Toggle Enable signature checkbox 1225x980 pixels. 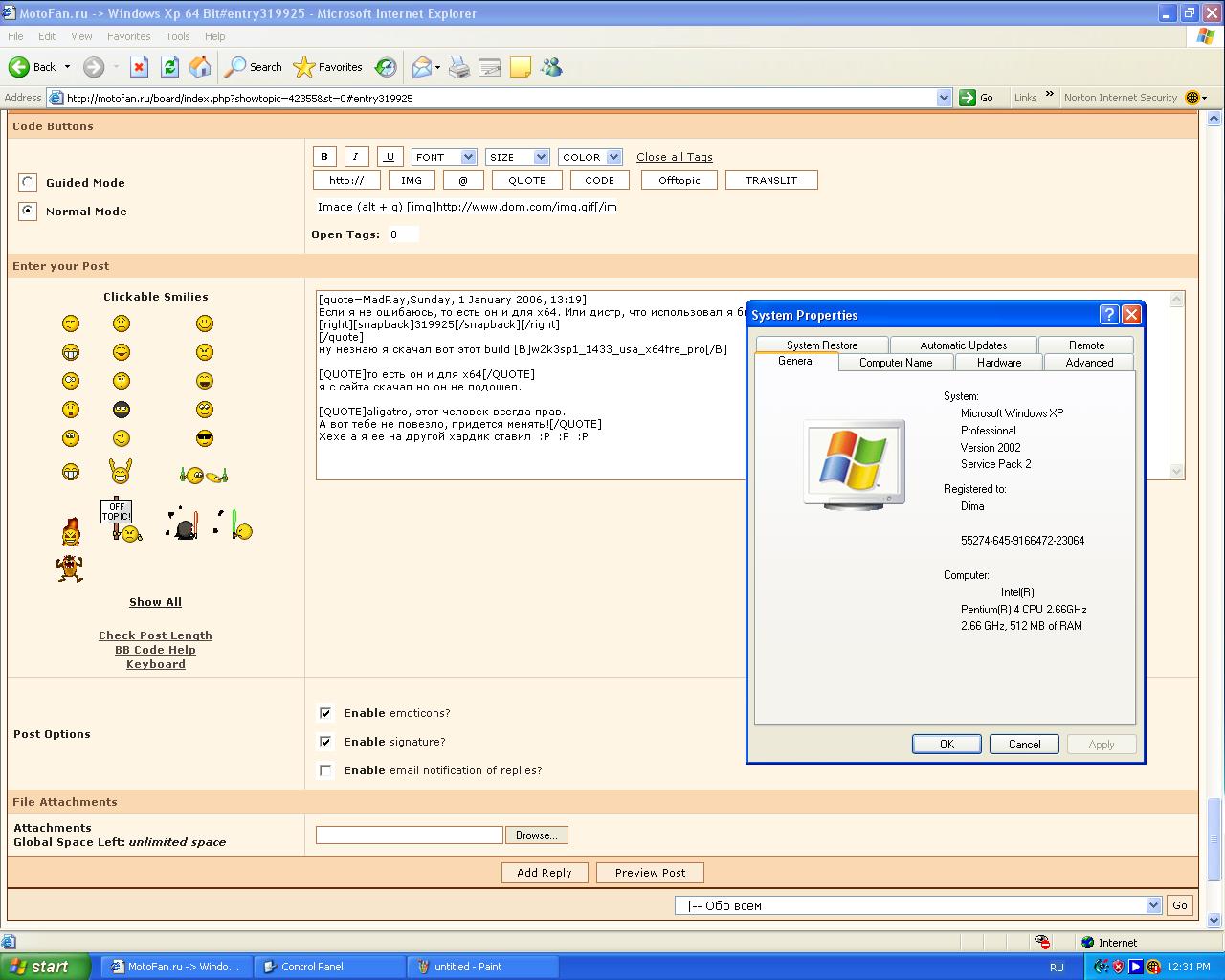click(325, 742)
